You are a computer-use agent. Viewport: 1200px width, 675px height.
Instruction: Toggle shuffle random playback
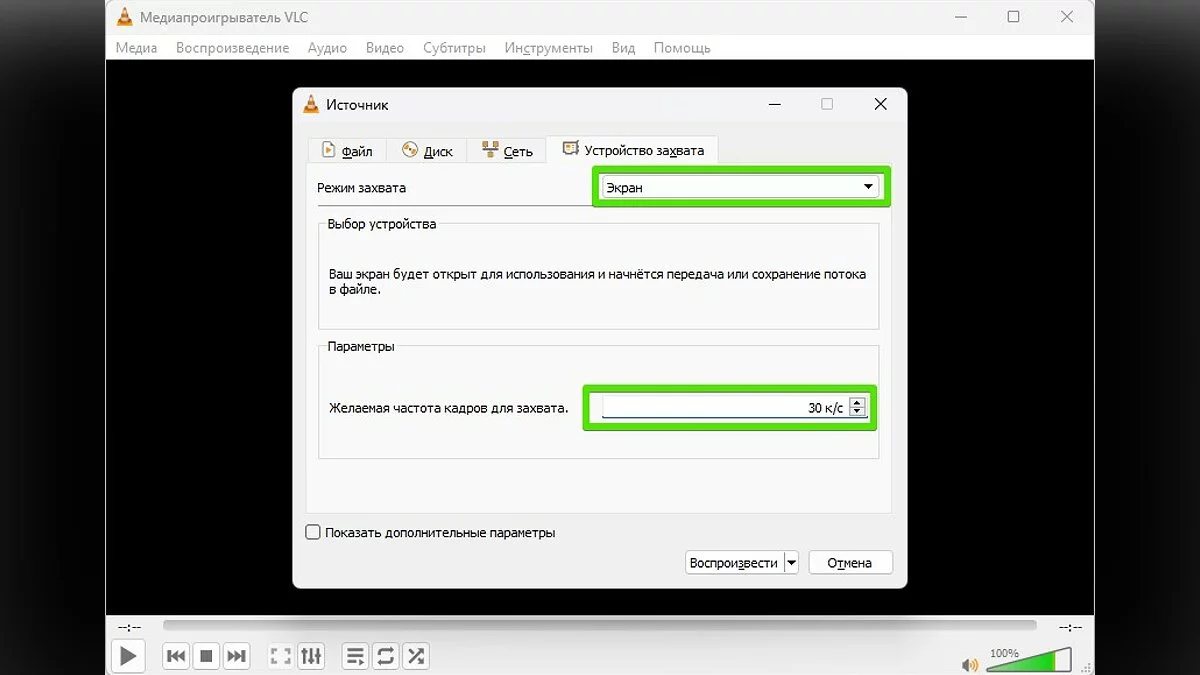(415, 656)
